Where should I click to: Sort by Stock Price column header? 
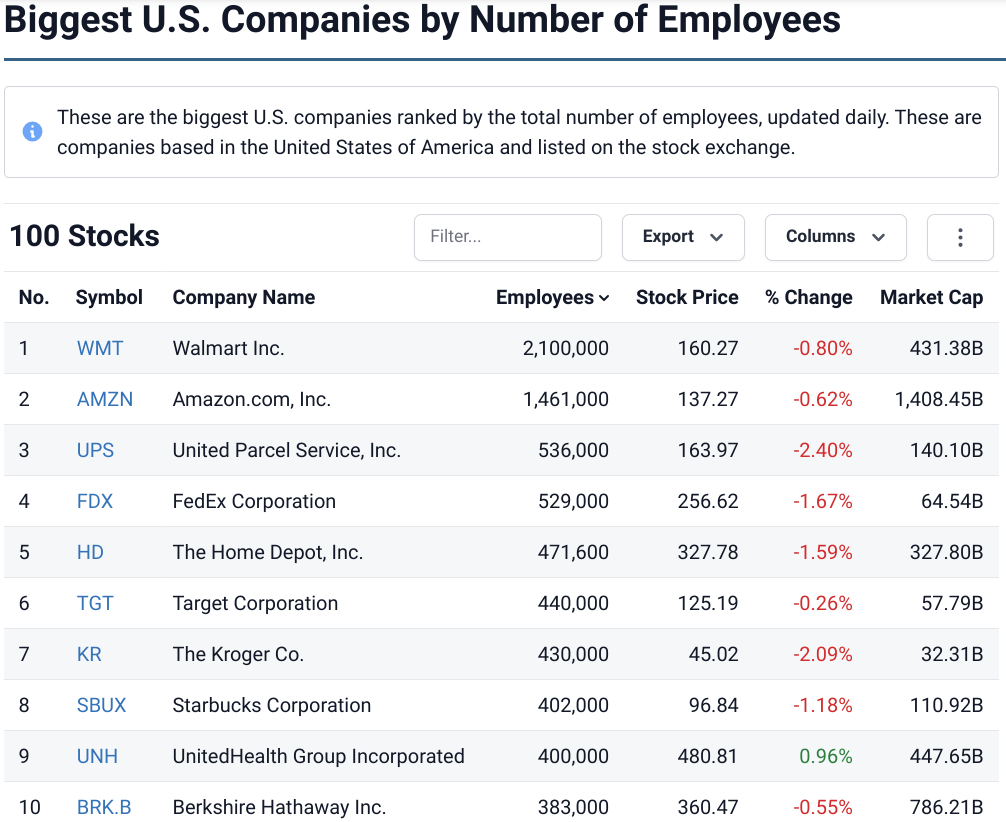click(687, 297)
